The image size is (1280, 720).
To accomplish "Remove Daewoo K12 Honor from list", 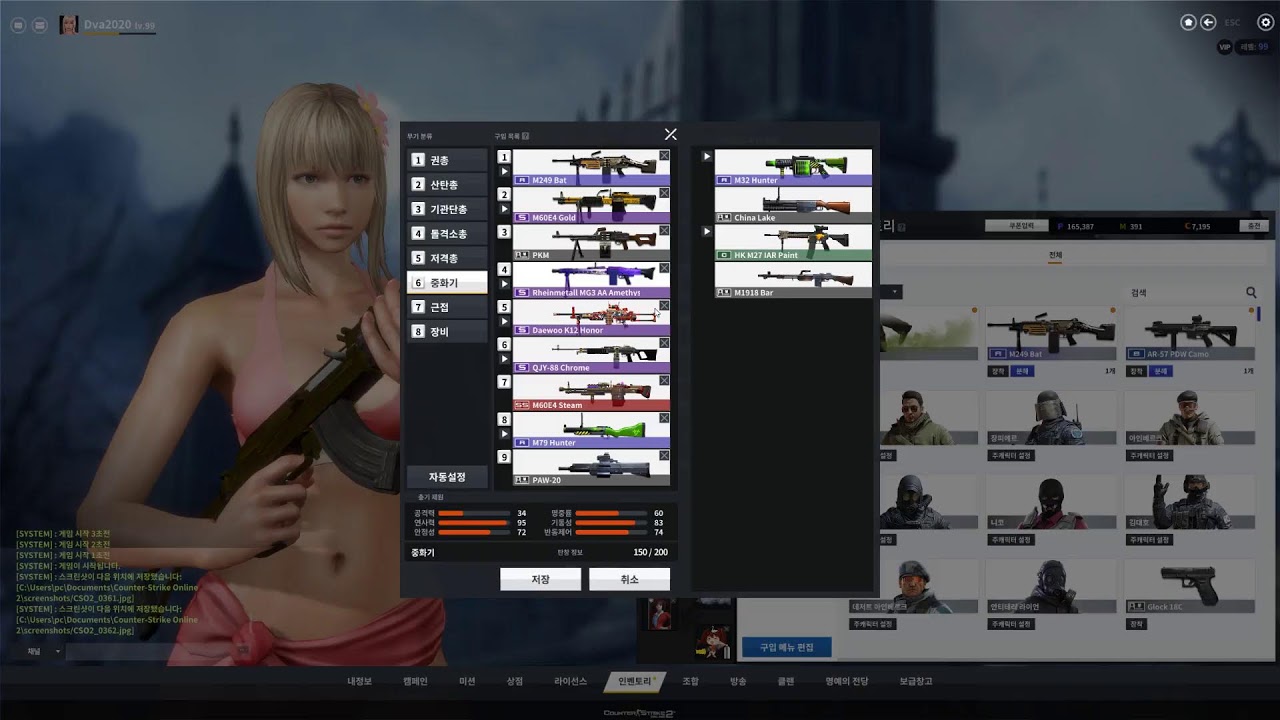I will pyautogui.click(x=664, y=305).
